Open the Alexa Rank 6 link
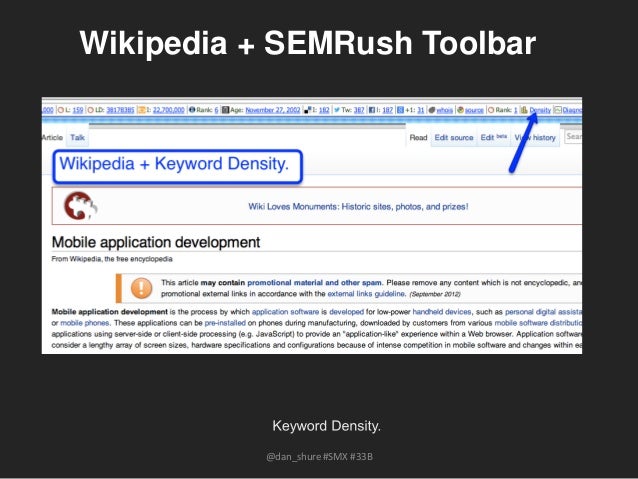 tap(216, 110)
